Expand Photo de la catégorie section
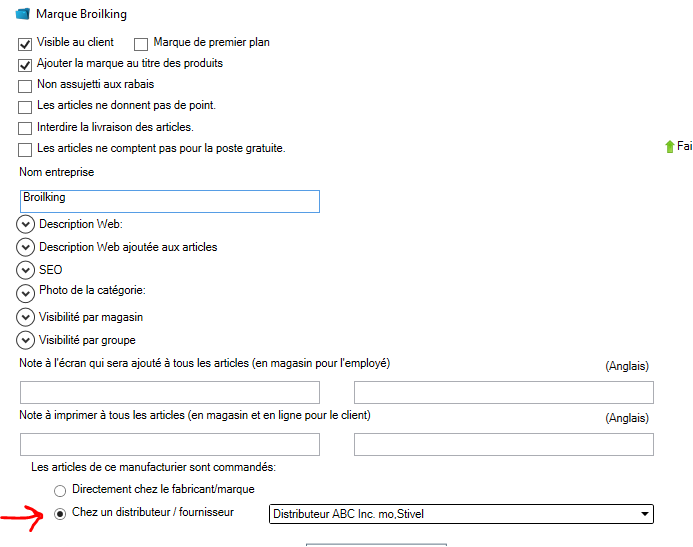Image resolution: width=693 pixels, height=547 pixels. point(25,293)
